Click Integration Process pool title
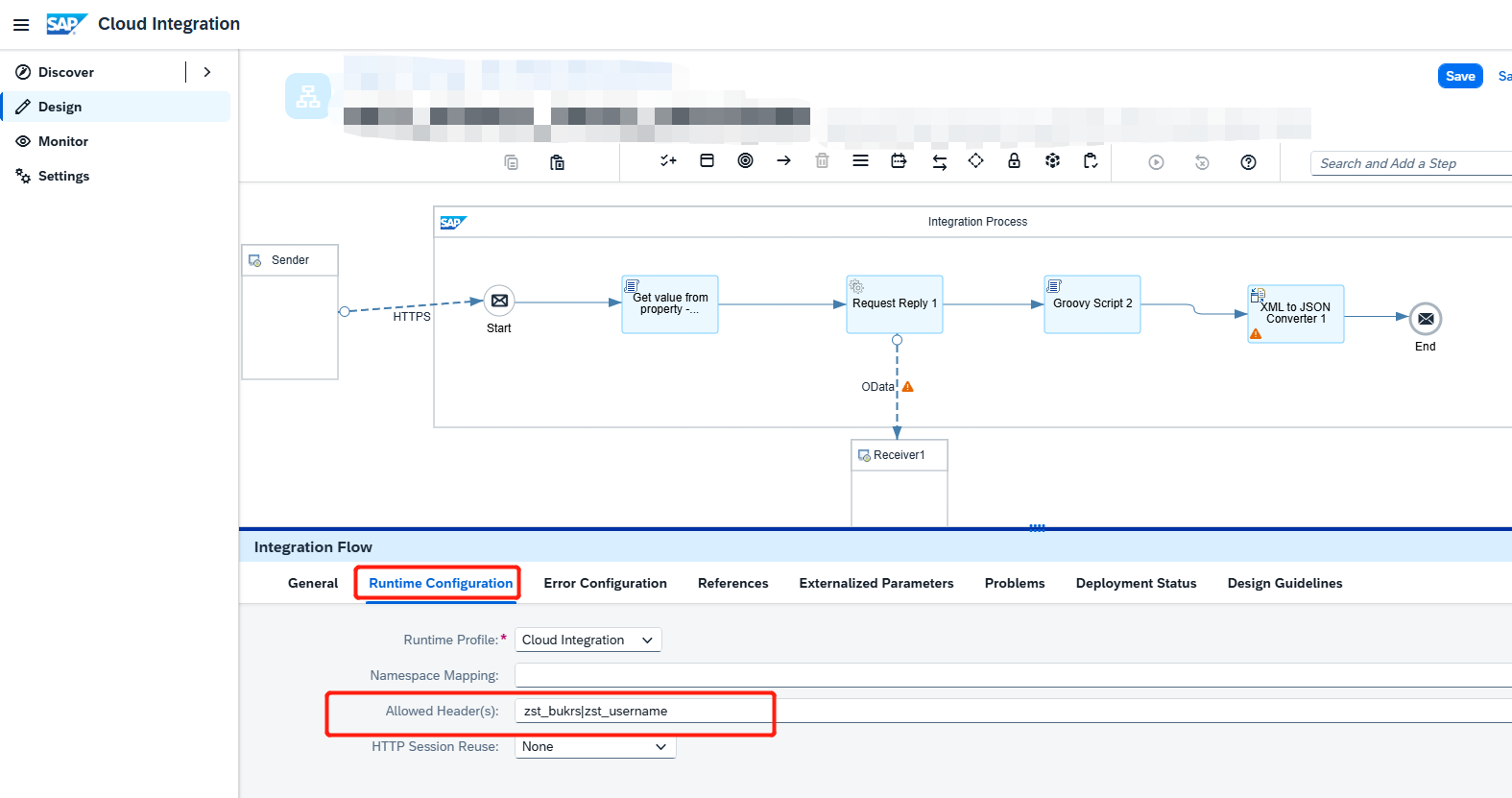Viewport: 1512px width, 798px height. (977, 222)
